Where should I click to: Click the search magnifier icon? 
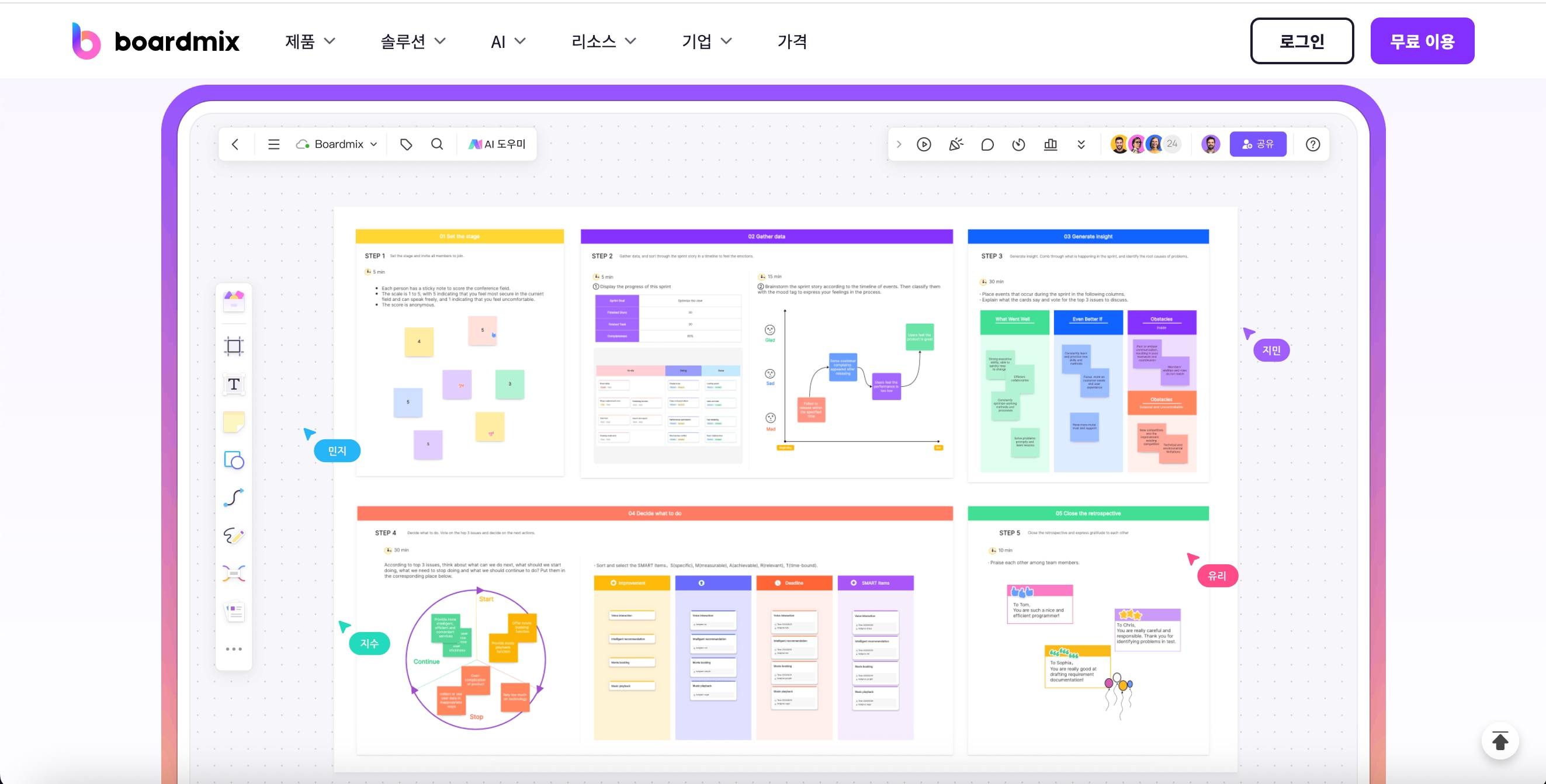(437, 144)
